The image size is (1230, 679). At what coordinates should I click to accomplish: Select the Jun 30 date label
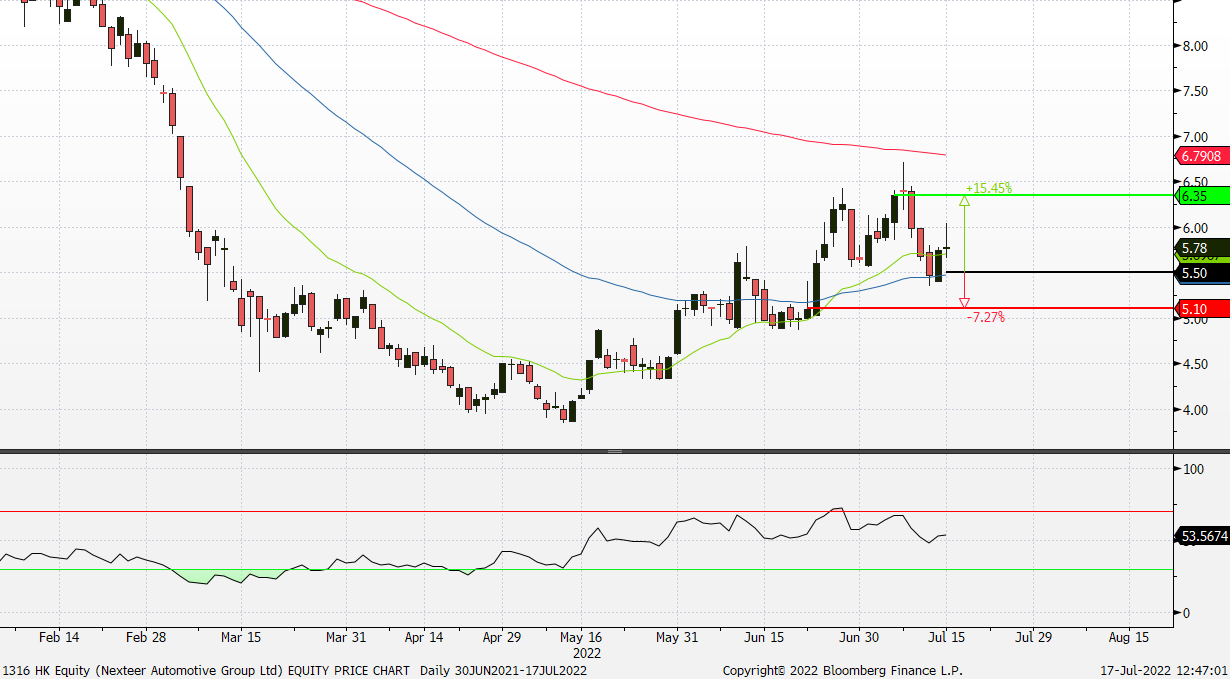click(x=859, y=637)
